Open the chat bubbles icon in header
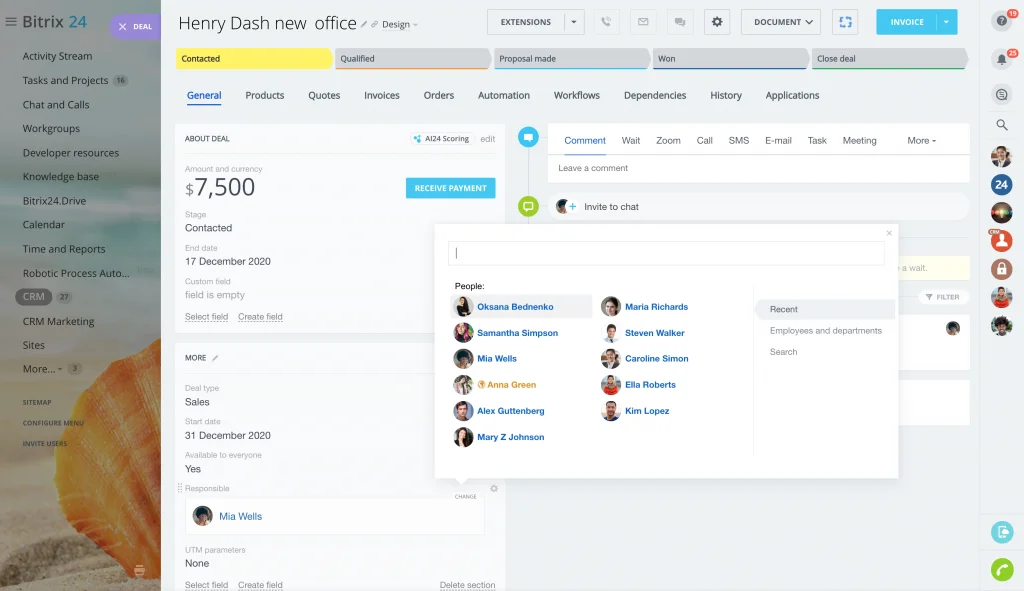The image size is (1024, 591). click(x=679, y=22)
